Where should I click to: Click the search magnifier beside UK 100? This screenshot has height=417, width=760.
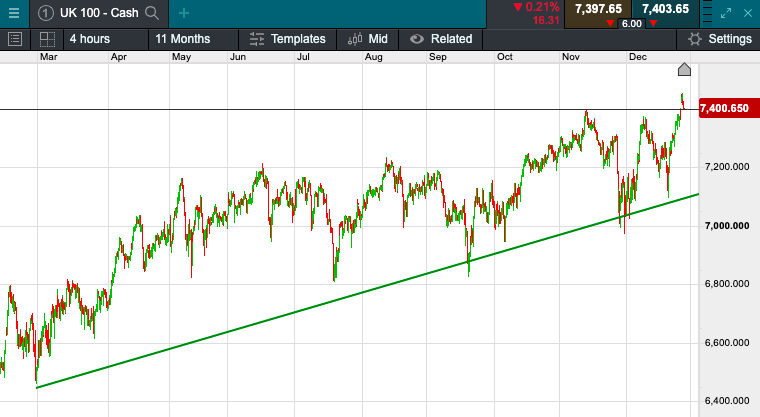[x=152, y=13]
